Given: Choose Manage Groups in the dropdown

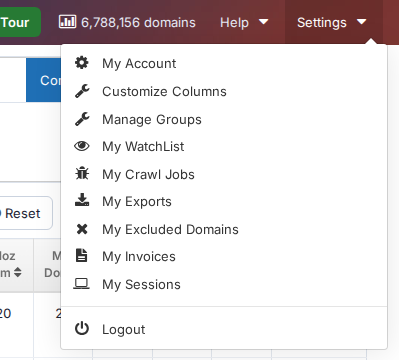Looking at the screenshot, I should click(152, 119).
